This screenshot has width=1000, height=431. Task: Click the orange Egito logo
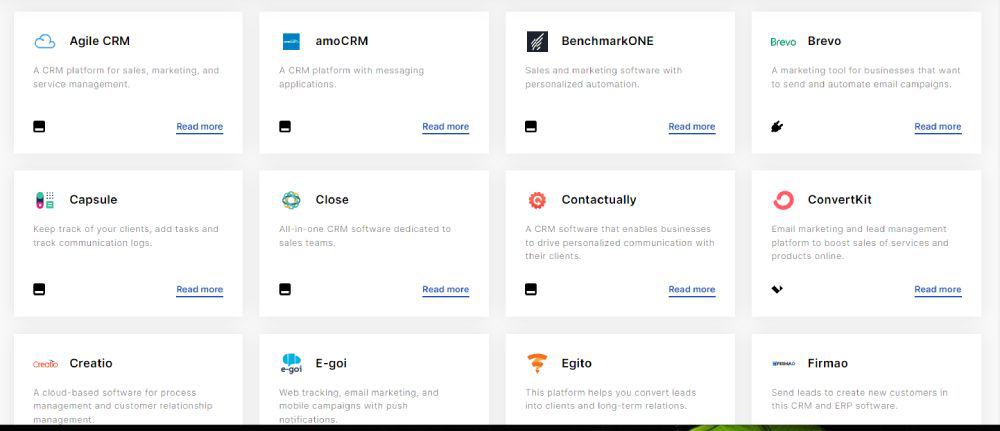tap(537, 363)
